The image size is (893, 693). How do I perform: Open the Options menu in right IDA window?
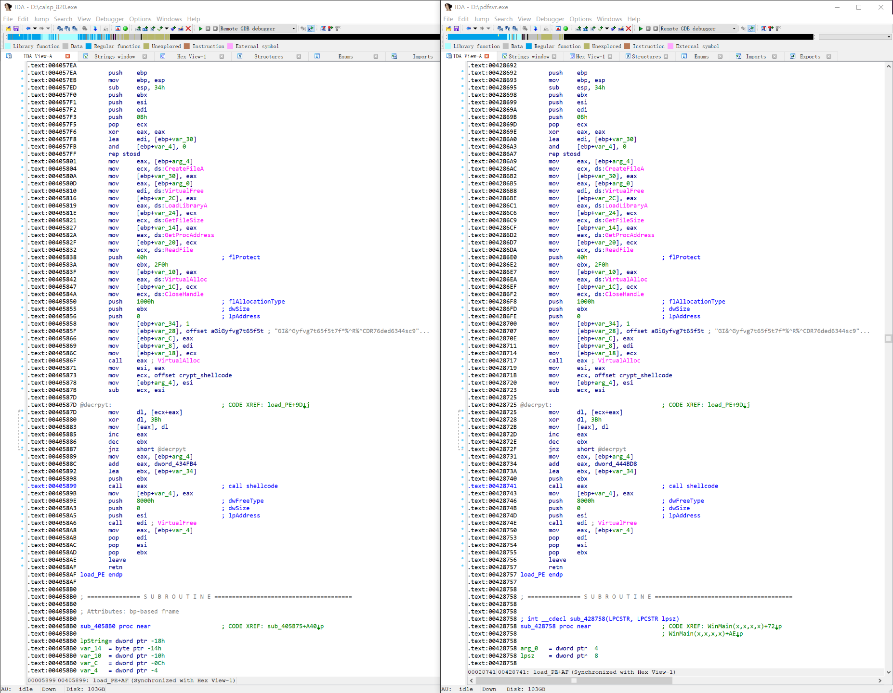coord(582,19)
